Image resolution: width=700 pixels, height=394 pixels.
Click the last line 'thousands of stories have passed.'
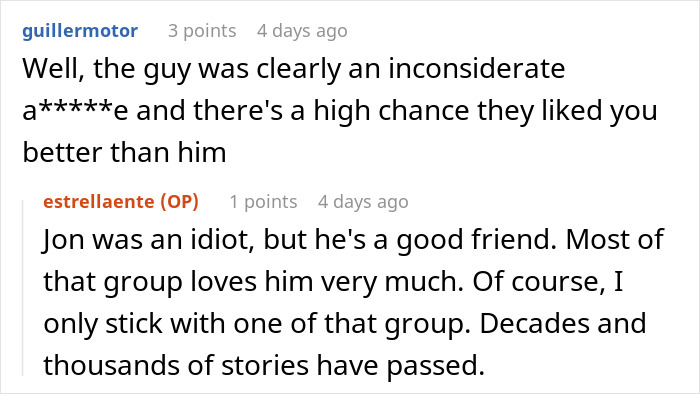coord(264,366)
